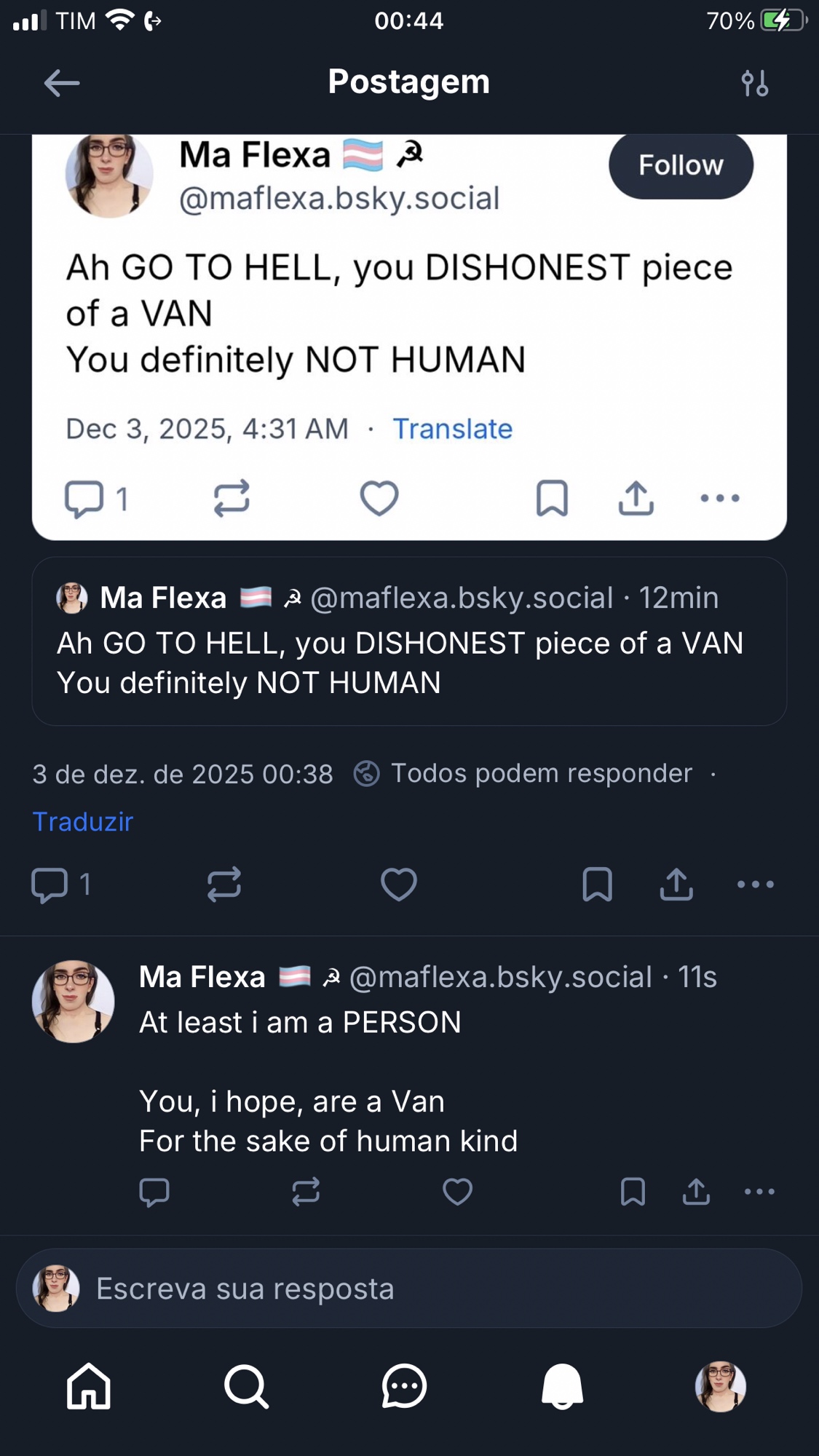This screenshot has height=1456, width=819.
Task: Share the main post
Action: [676, 885]
